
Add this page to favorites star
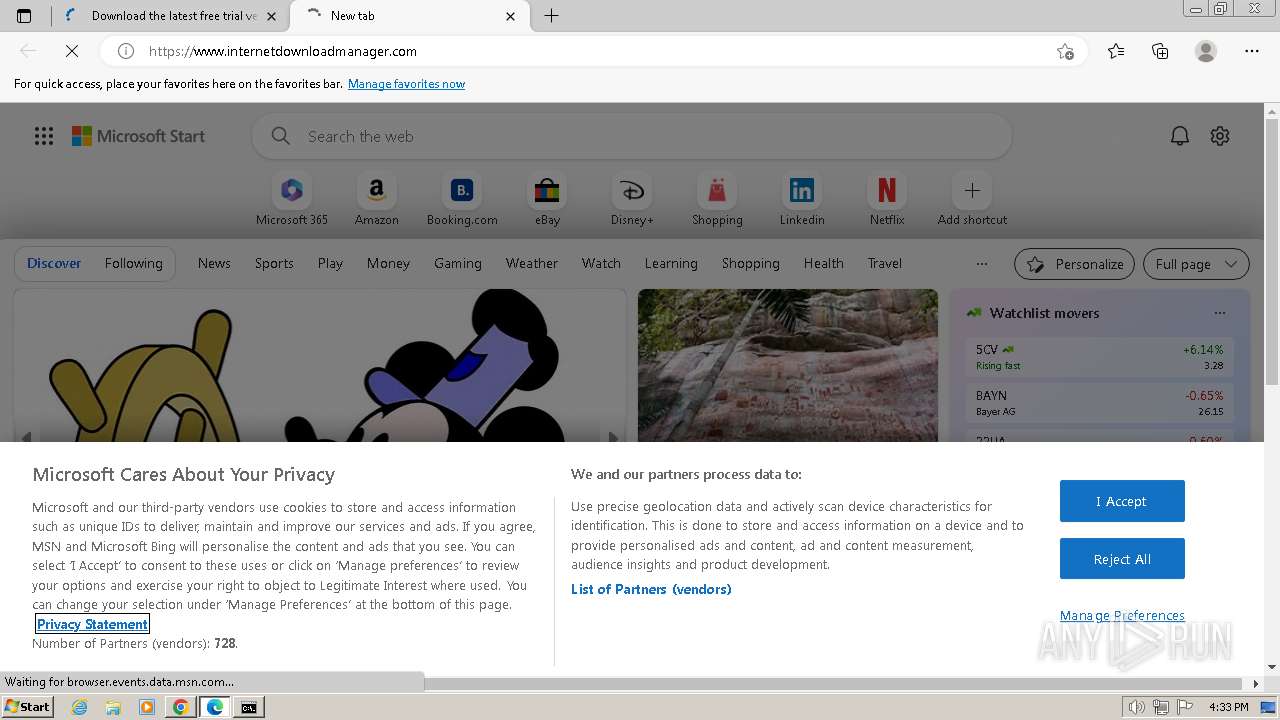click(1065, 51)
